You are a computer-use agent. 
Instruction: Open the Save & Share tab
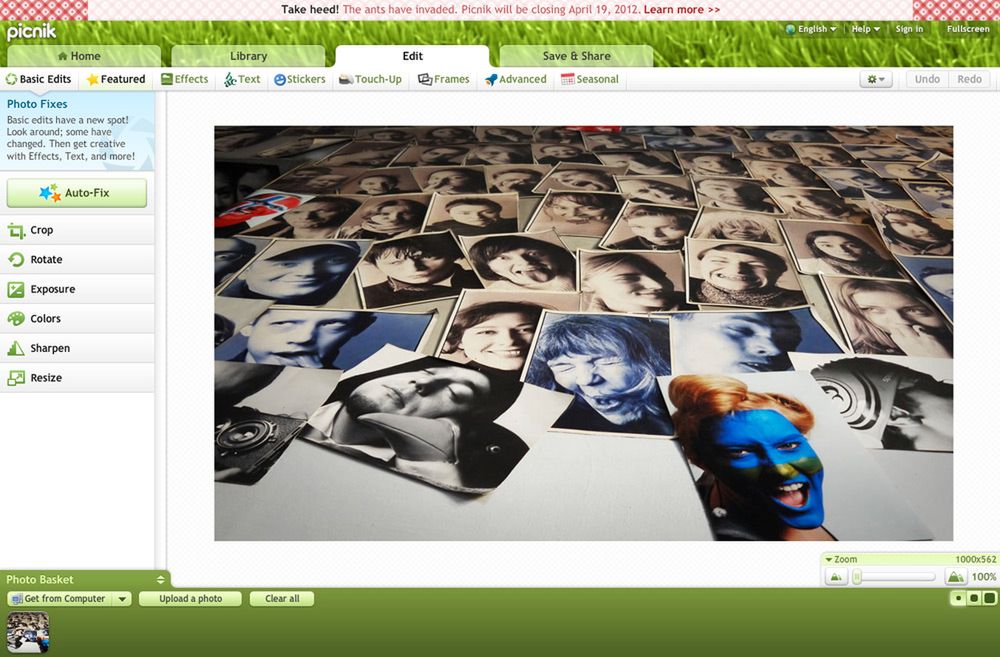tap(577, 56)
